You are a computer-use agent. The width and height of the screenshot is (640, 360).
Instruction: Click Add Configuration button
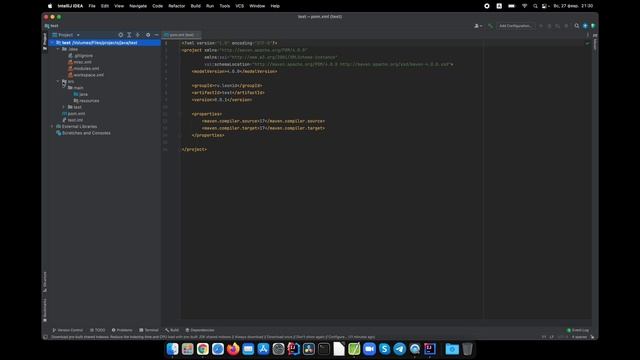tap(515, 26)
